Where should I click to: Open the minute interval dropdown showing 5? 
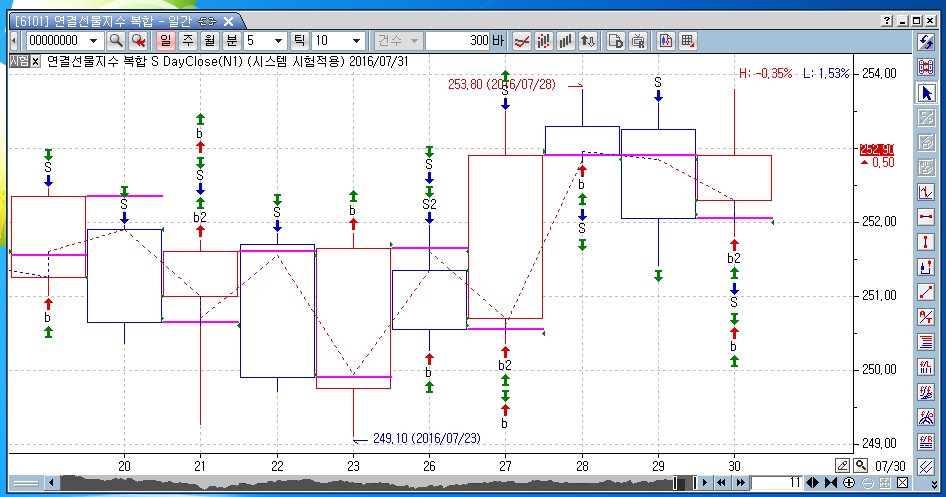(278, 41)
